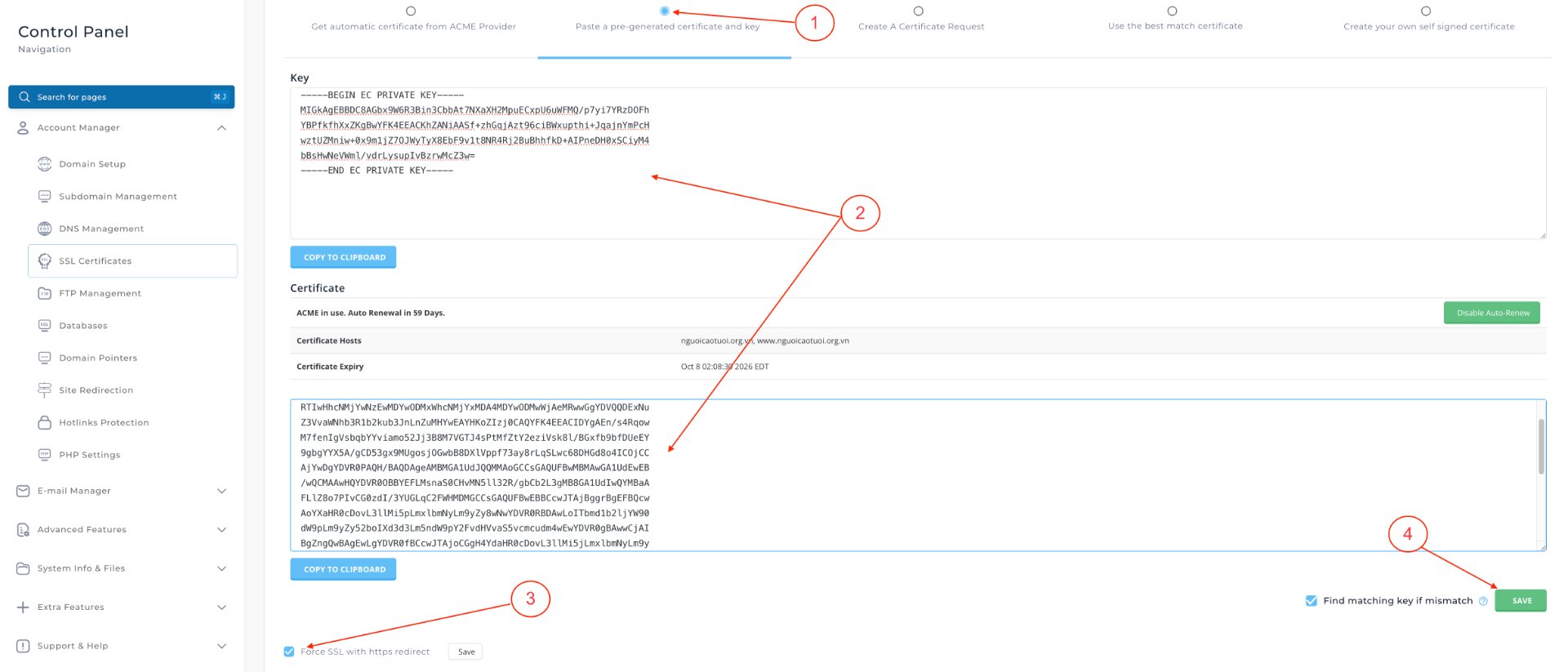Click Save next to Force SSL
Viewport: 1568px width, 672px height.
[466, 652]
